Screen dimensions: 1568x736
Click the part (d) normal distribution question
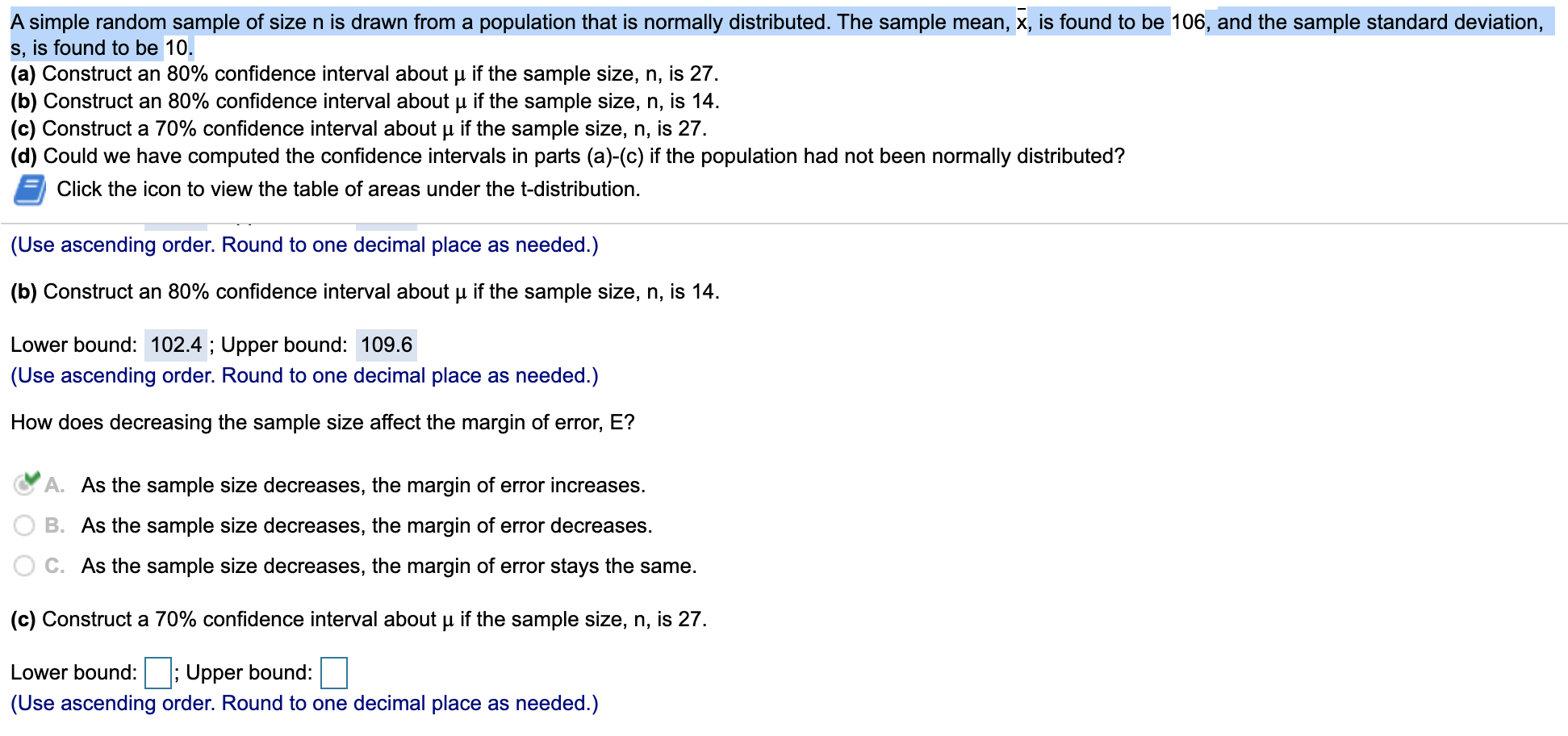pyautogui.click(x=565, y=156)
